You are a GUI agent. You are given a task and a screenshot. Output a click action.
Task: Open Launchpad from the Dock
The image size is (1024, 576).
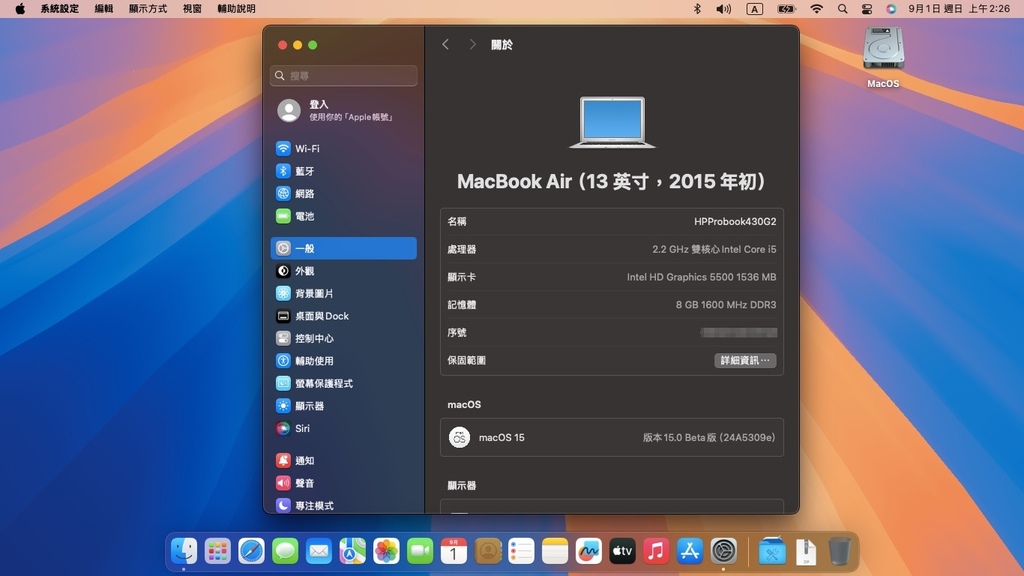pos(217,551)
